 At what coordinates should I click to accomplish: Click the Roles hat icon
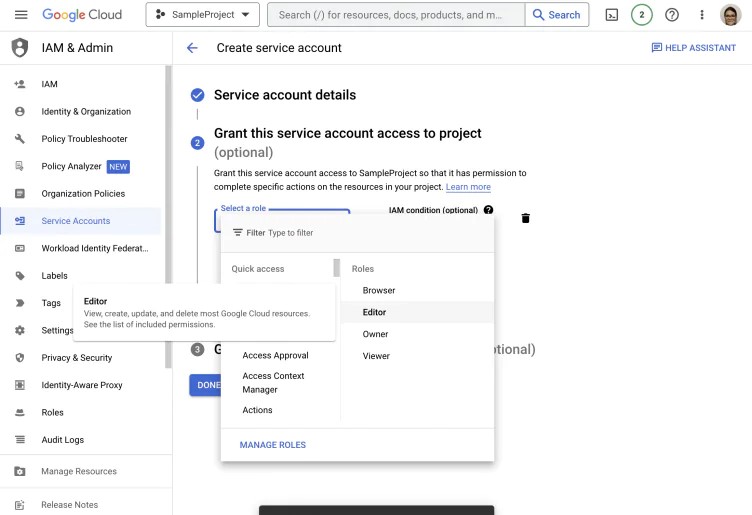pos(20,412)
